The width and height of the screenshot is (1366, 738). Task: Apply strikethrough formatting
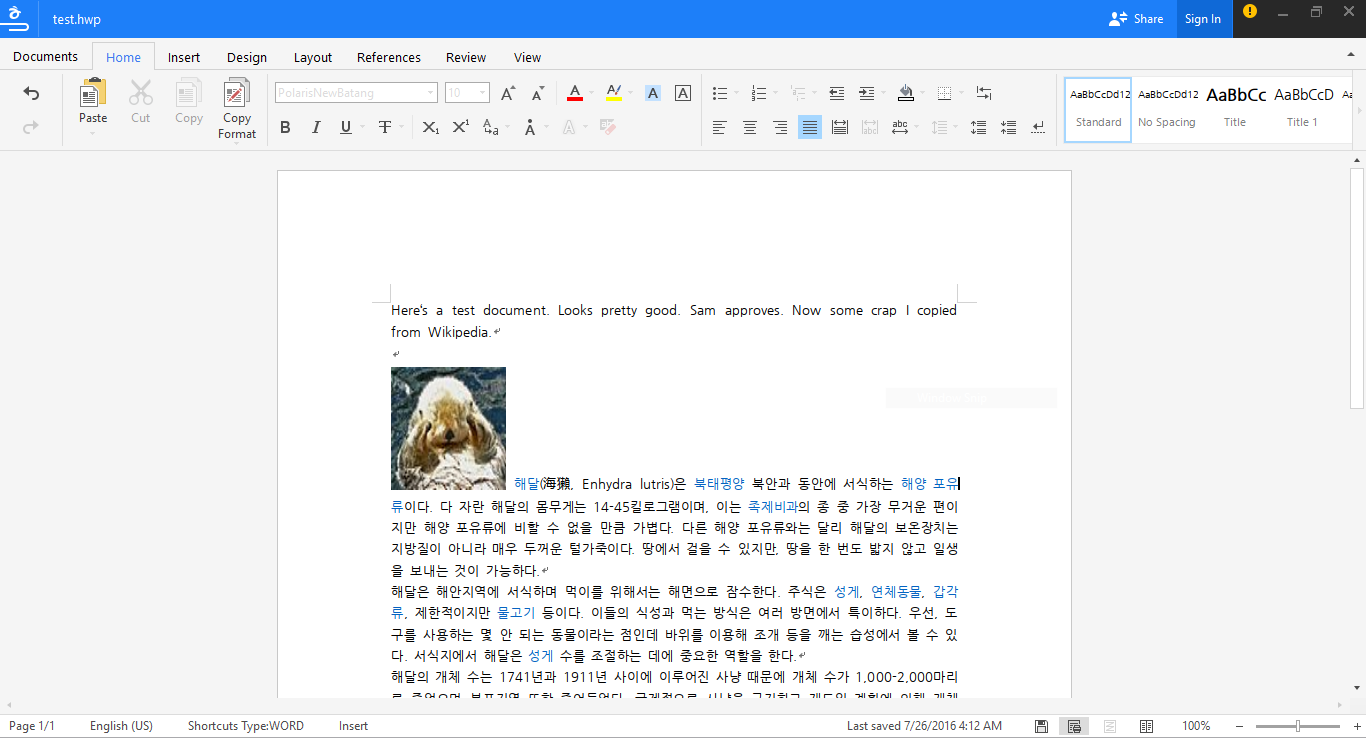click(384, 127)
